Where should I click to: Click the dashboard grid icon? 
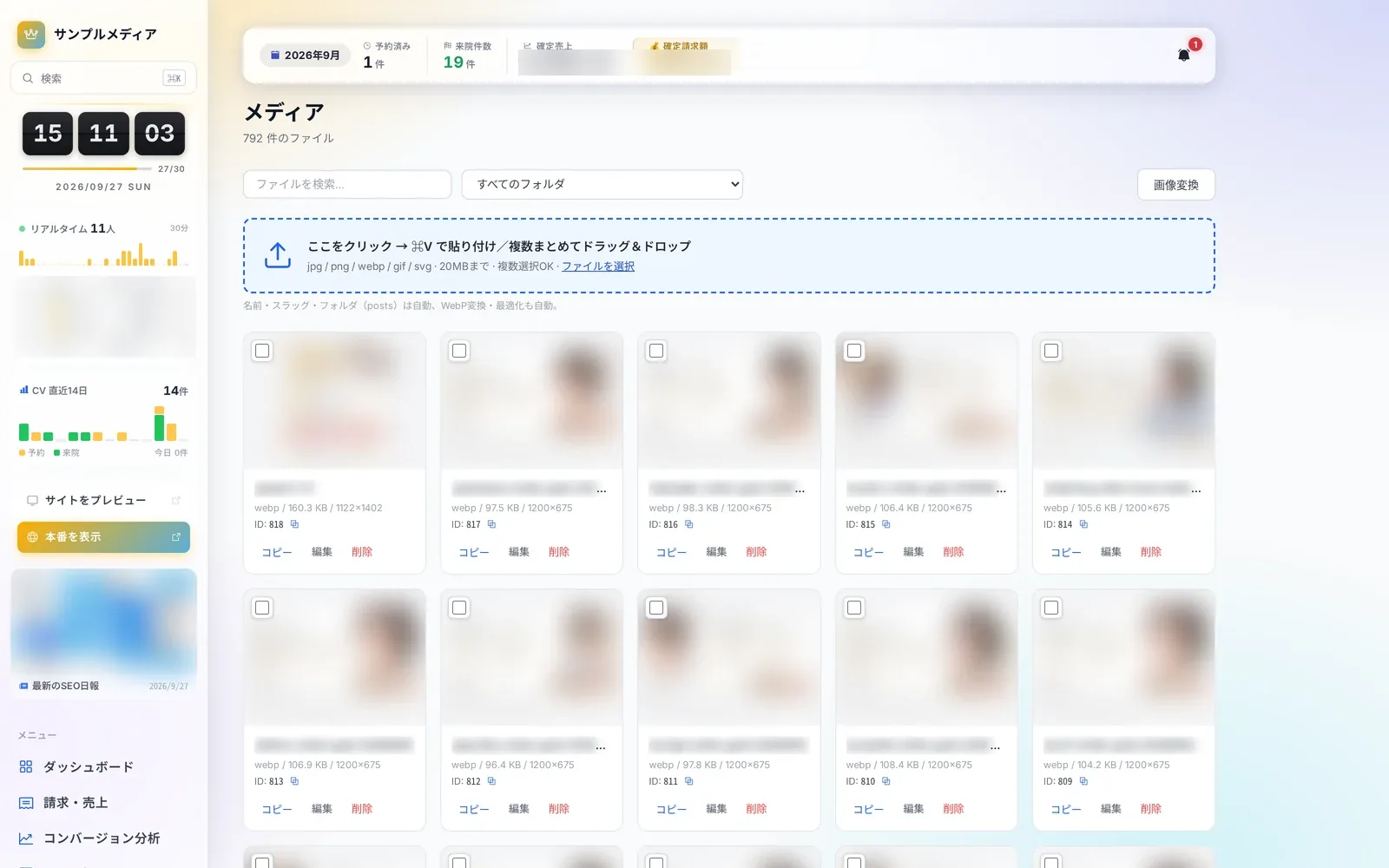[x=26, y=766]
